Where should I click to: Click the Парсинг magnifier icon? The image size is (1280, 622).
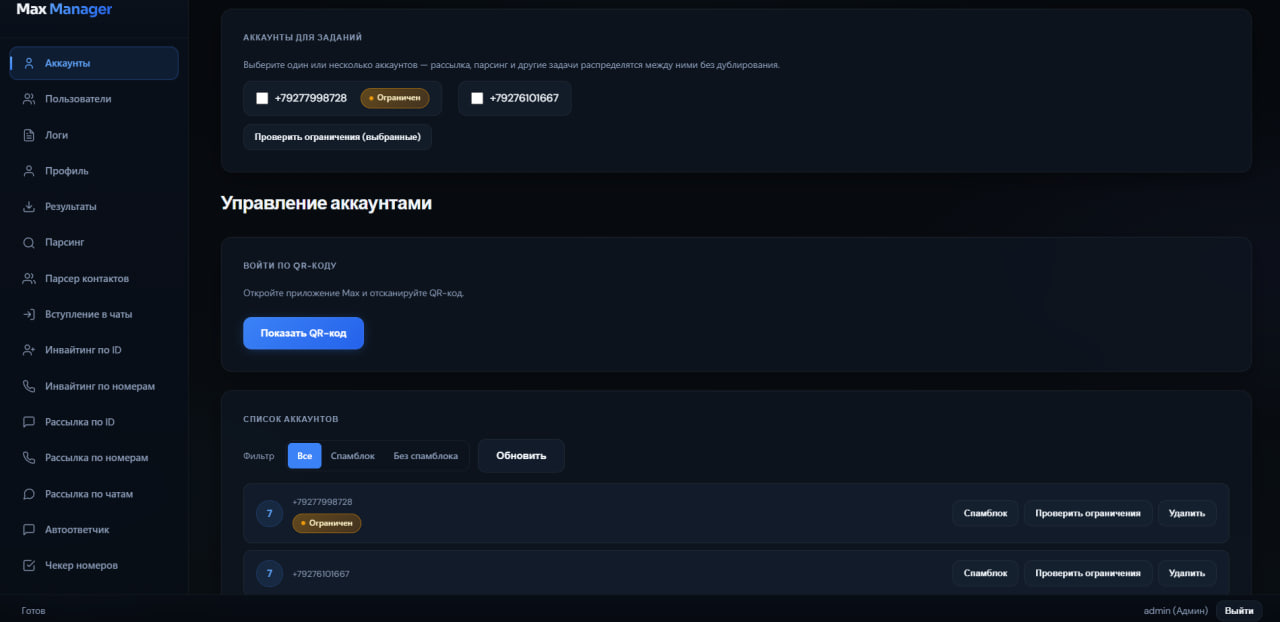[x=29, y=243]
